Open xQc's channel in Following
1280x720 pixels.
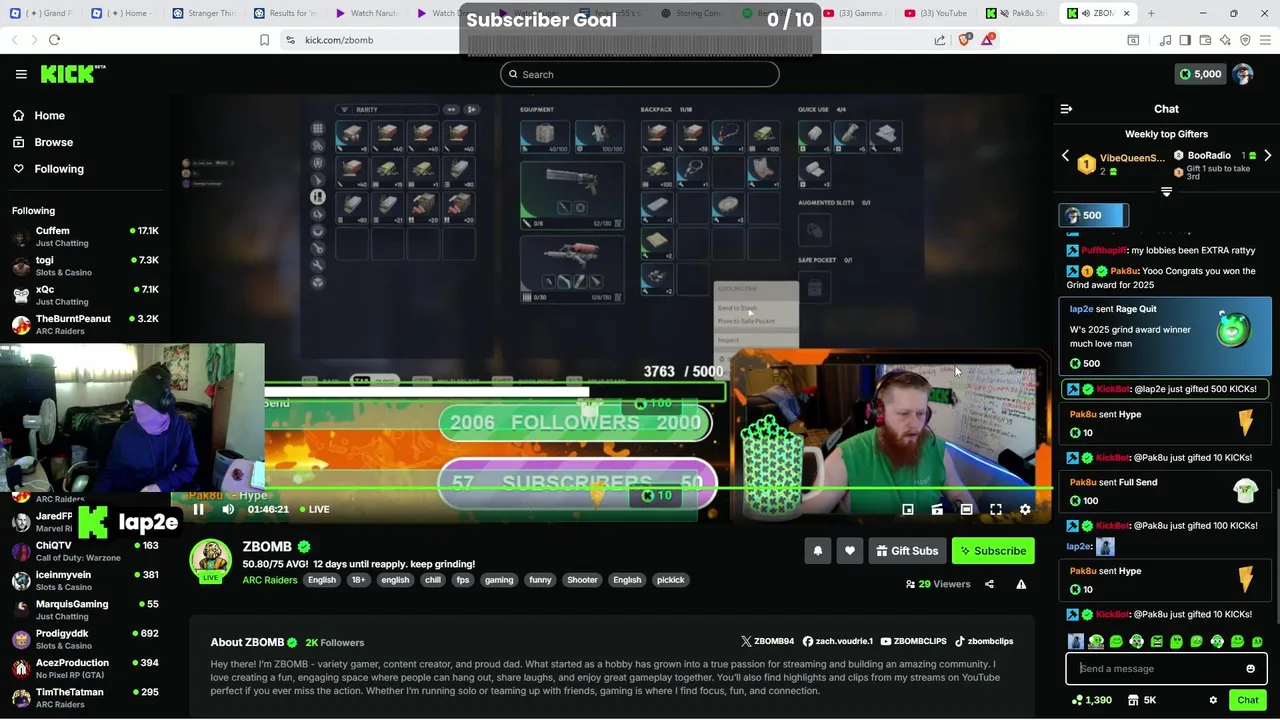[x=85, y=295]
